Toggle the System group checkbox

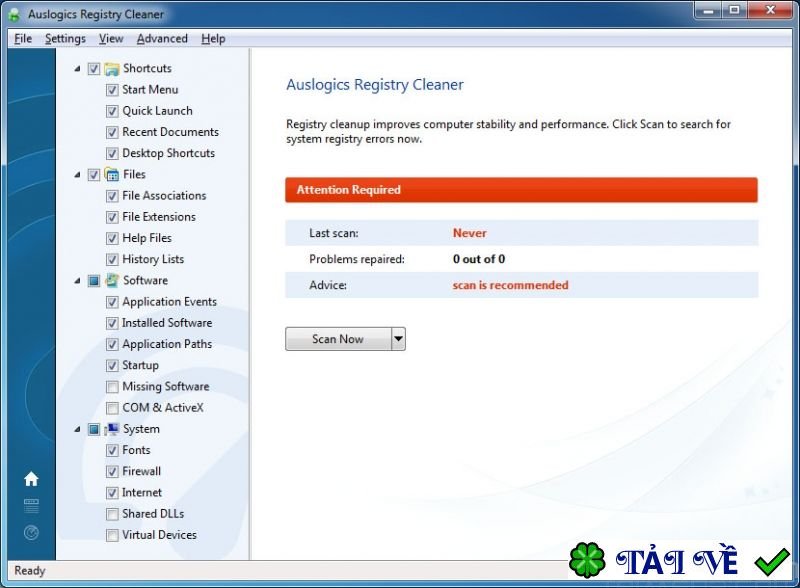[x=94, y=429]
